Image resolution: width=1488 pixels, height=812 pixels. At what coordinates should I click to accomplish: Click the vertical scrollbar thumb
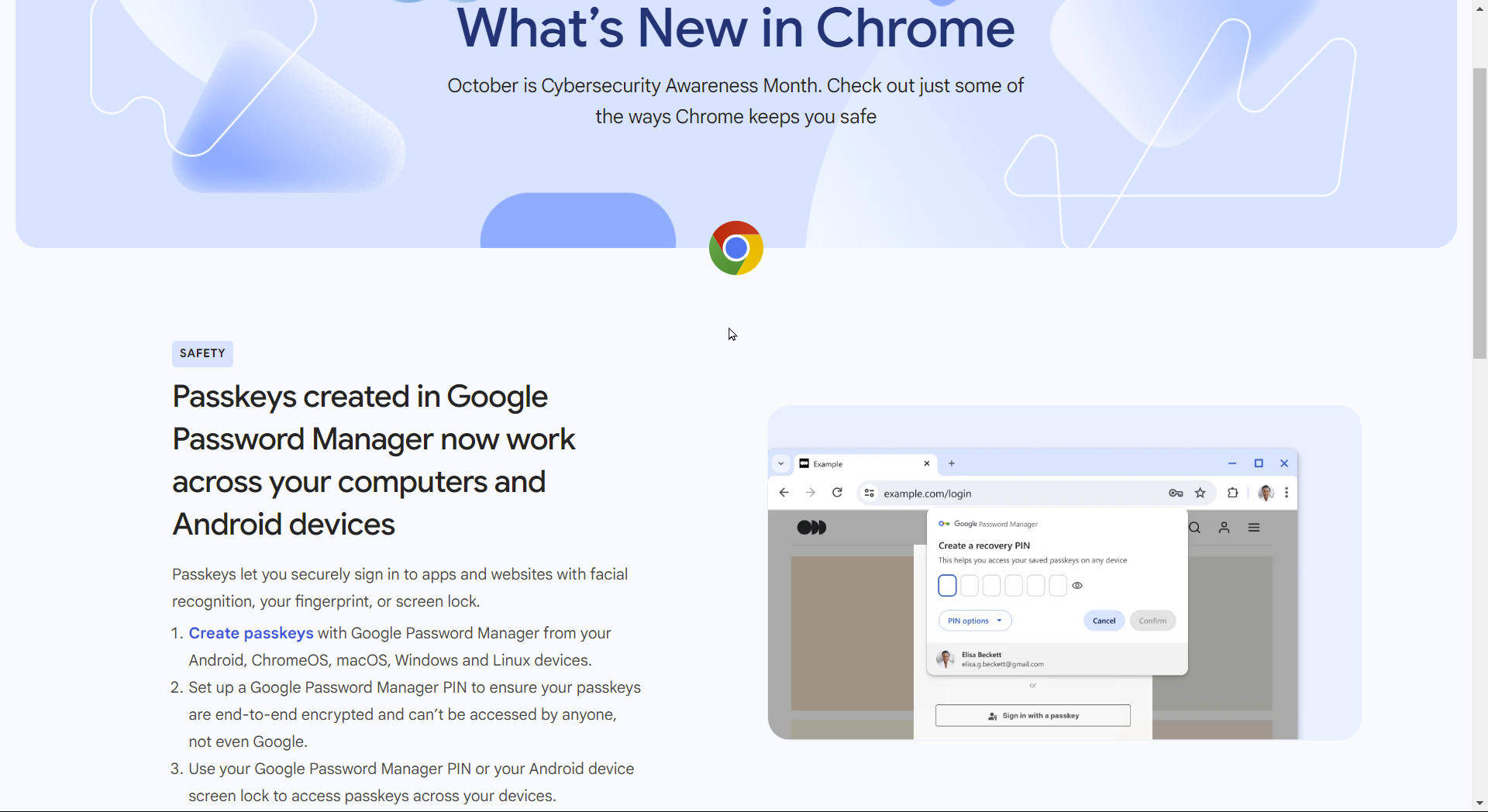click(1479, 213)
